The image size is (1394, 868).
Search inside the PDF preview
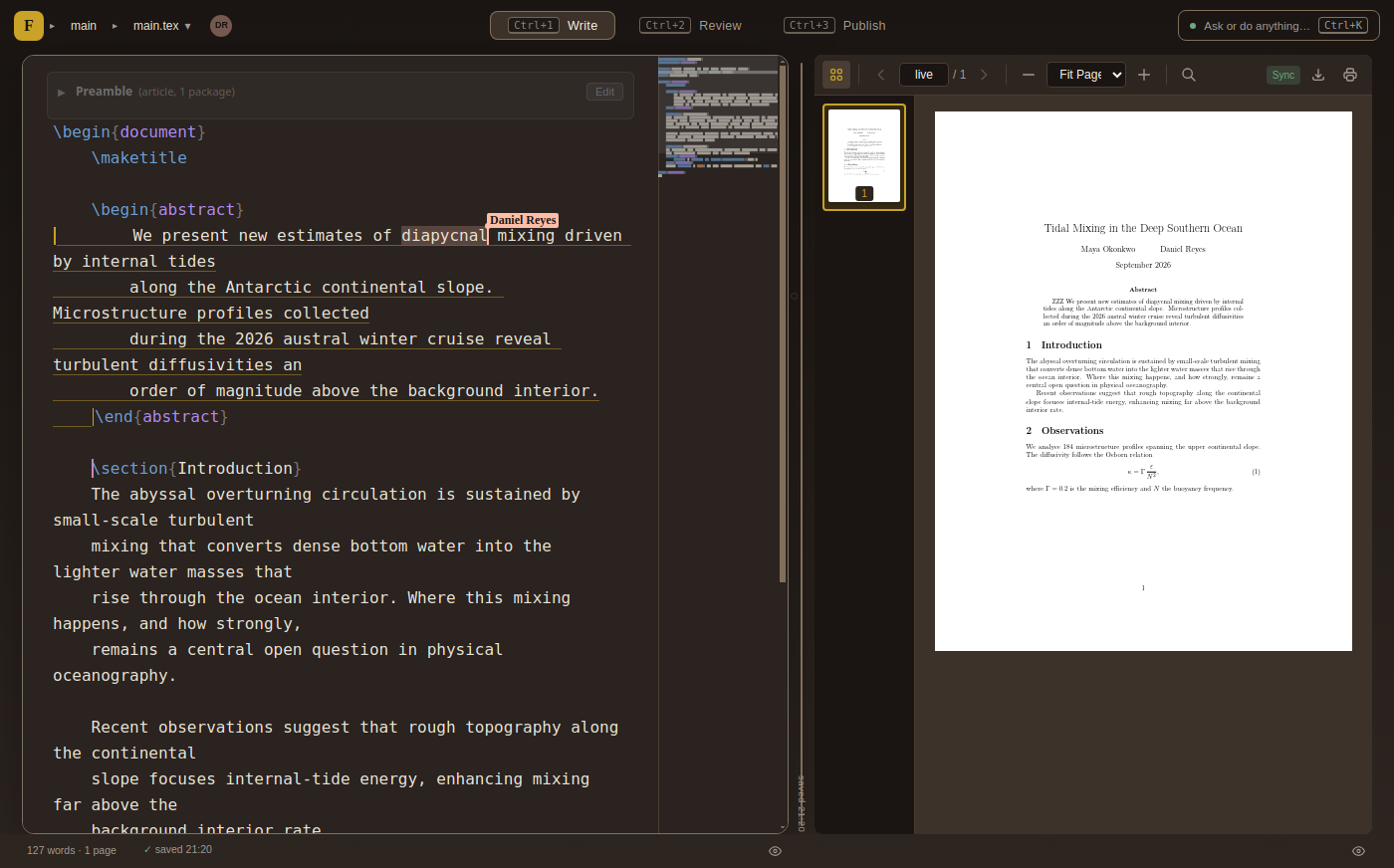point(1189,75)
